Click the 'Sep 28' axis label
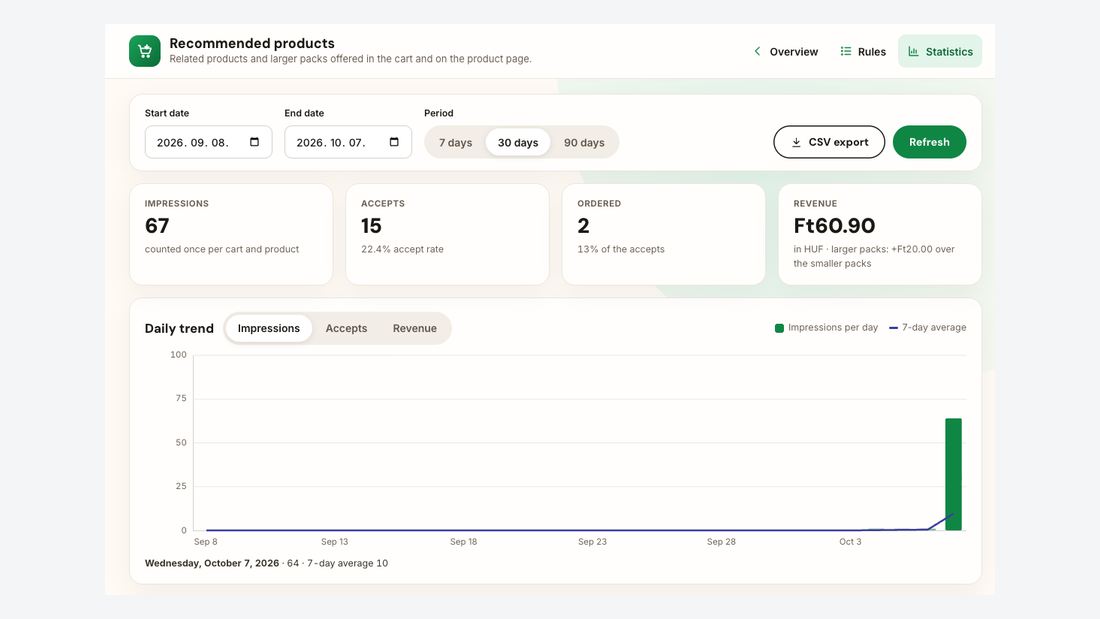1100x619 pixels. (x=721, y=542)
